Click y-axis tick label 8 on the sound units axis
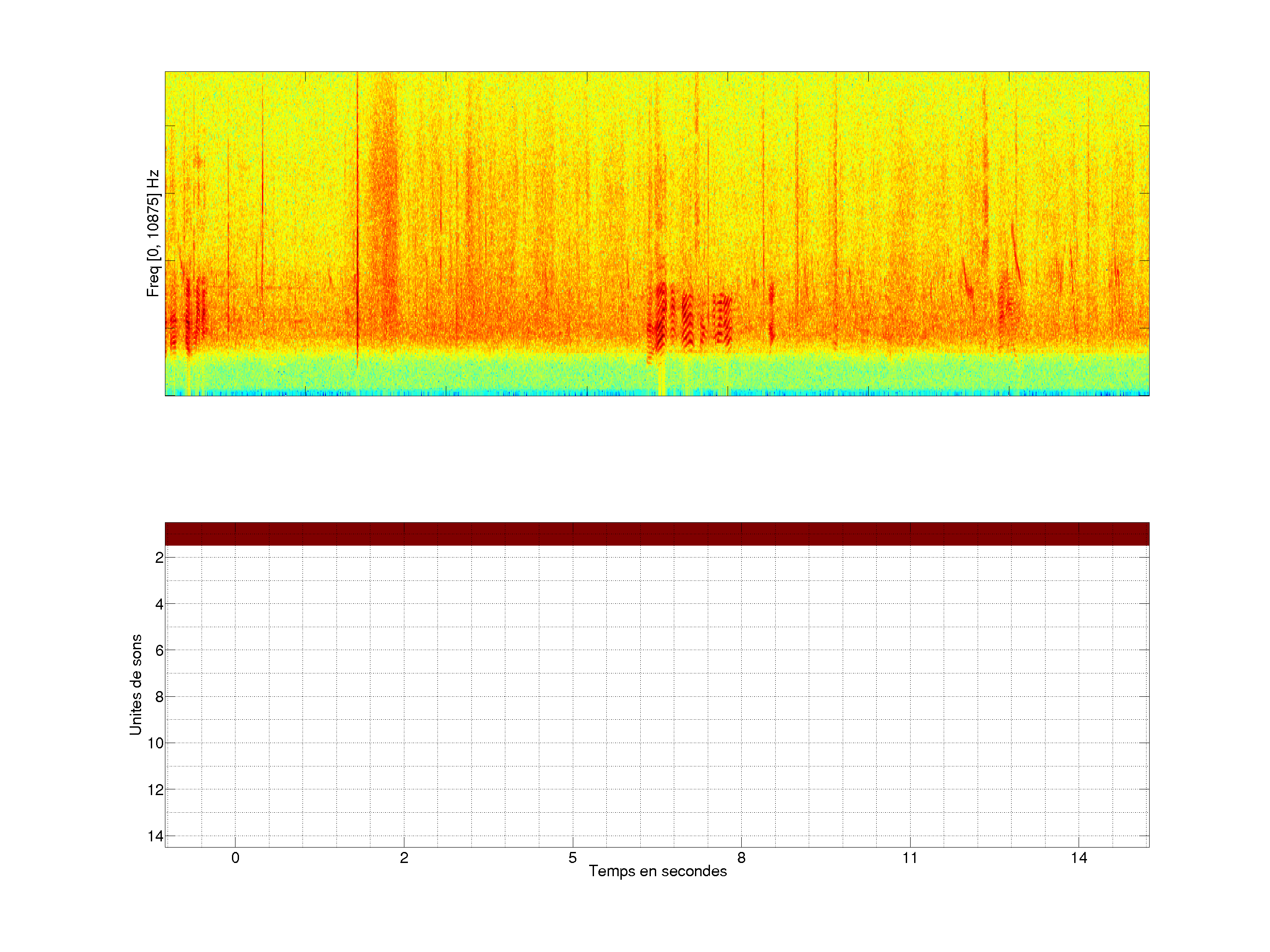This screenshot has width=1270, height=952. click(159, 697)
